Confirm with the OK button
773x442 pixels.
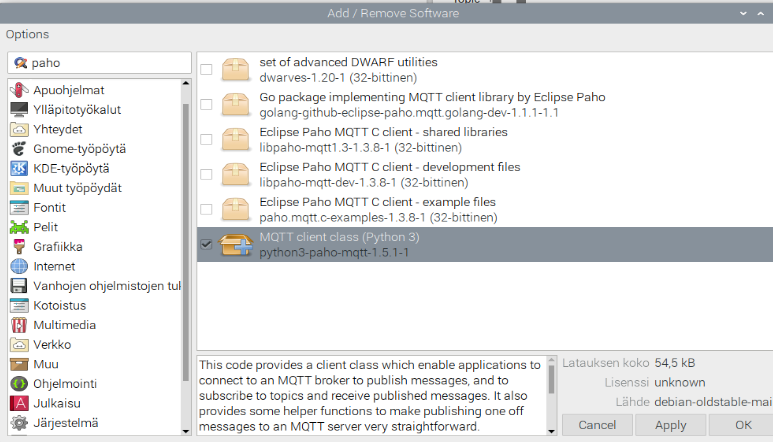point(742,425)
